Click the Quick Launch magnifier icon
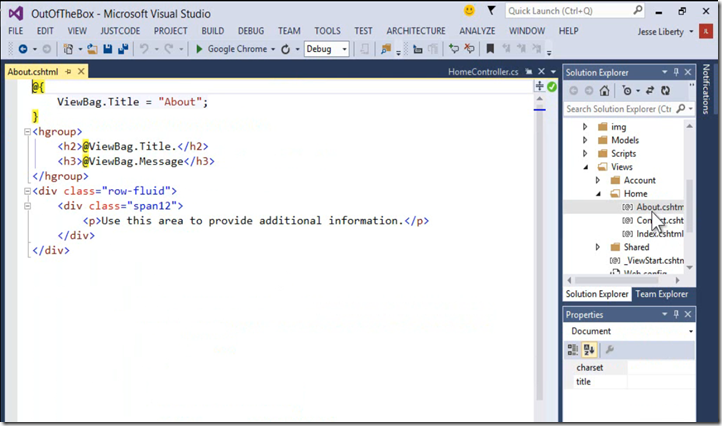Screen dimensions: 722x426 [638, 10]
